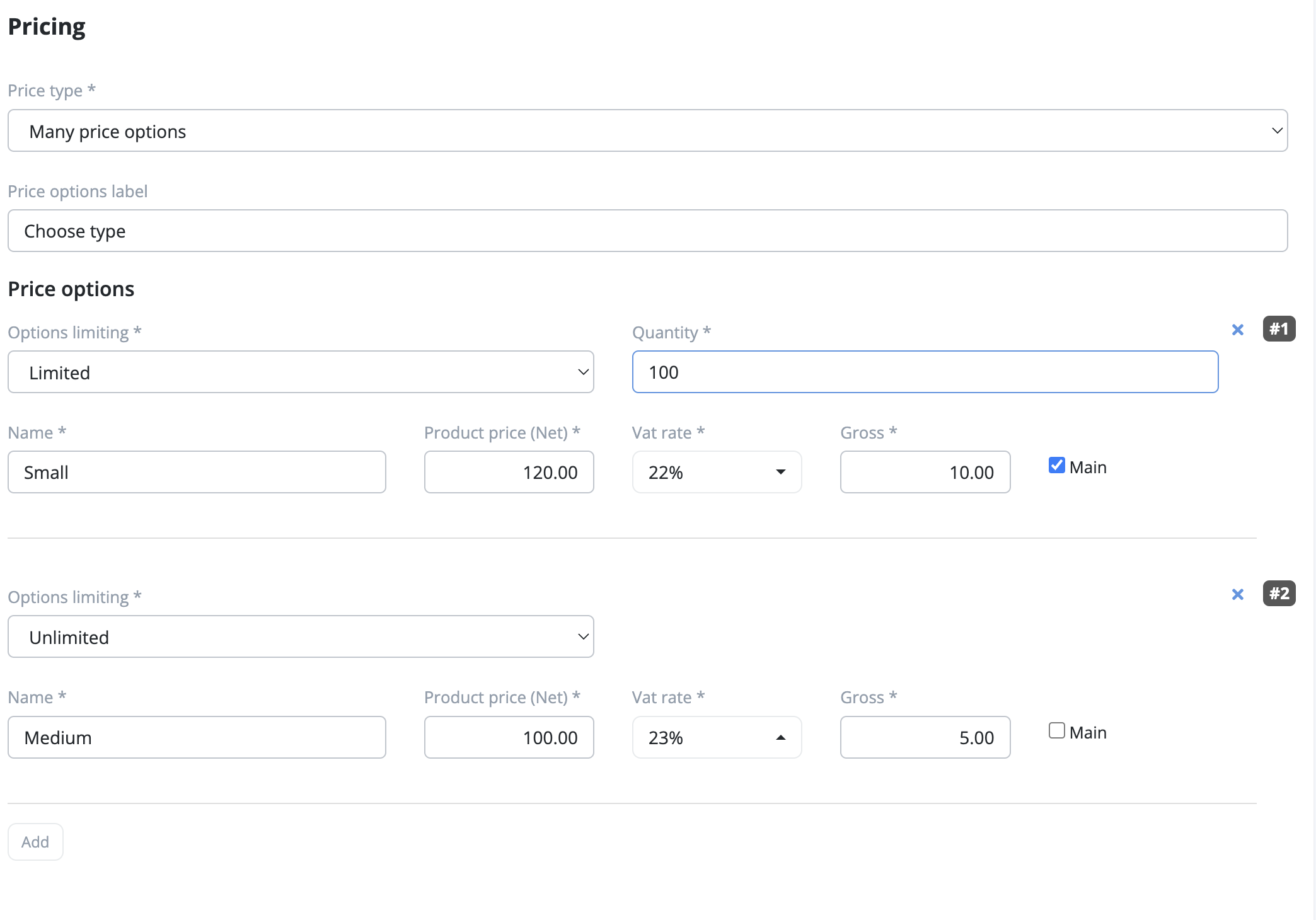This screenshot has width=1316, height=920.
Task: Remove price option #1 with X icon
Action: (1237, 330)
